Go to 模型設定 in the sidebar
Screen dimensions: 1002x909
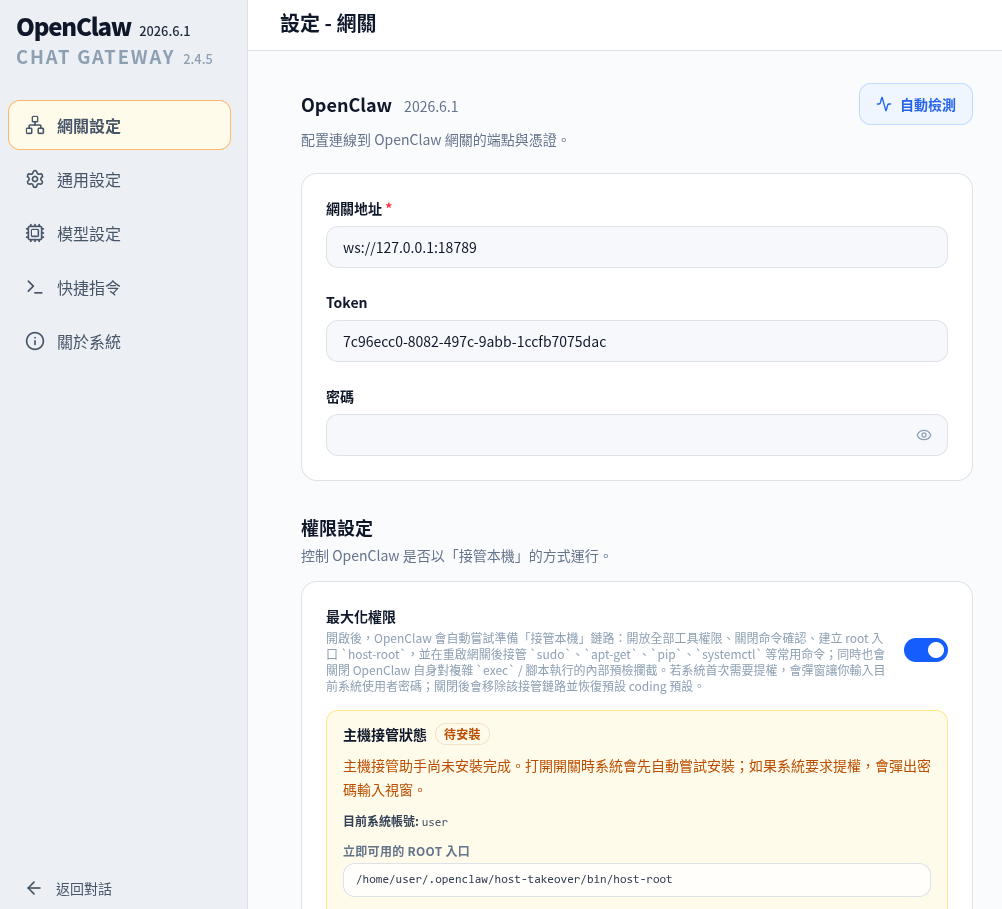tap(119, 233)
